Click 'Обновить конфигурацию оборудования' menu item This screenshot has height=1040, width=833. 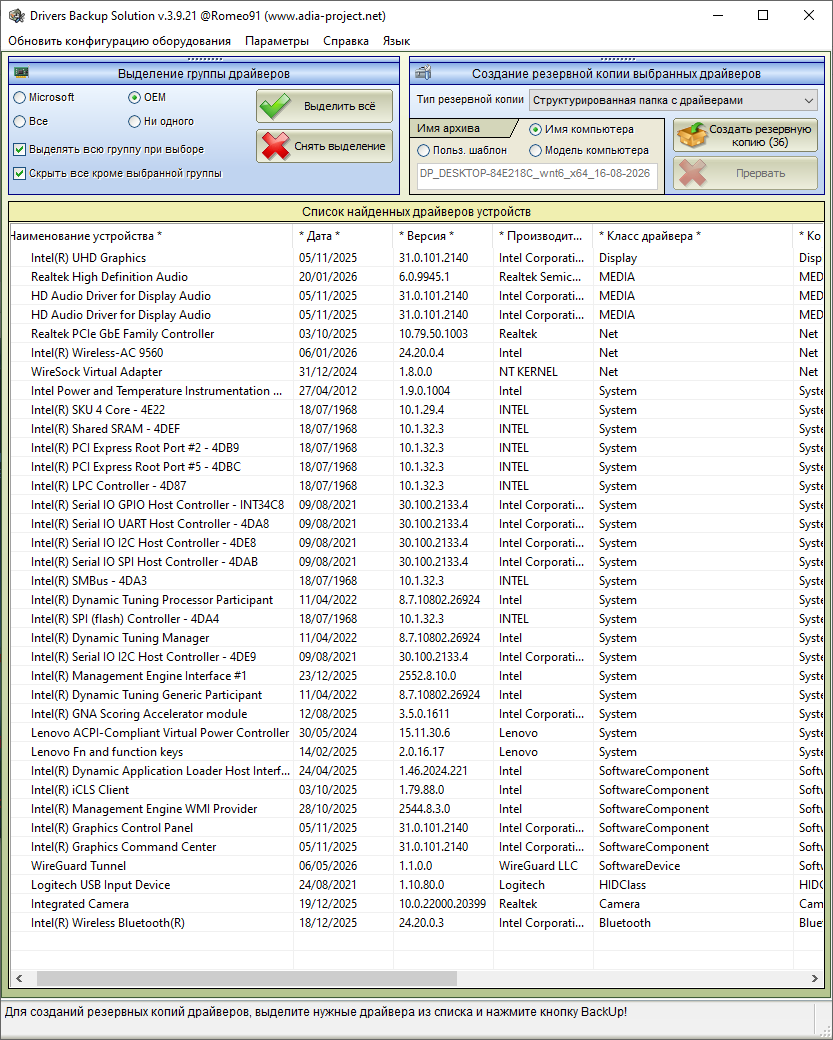(119, 41)
